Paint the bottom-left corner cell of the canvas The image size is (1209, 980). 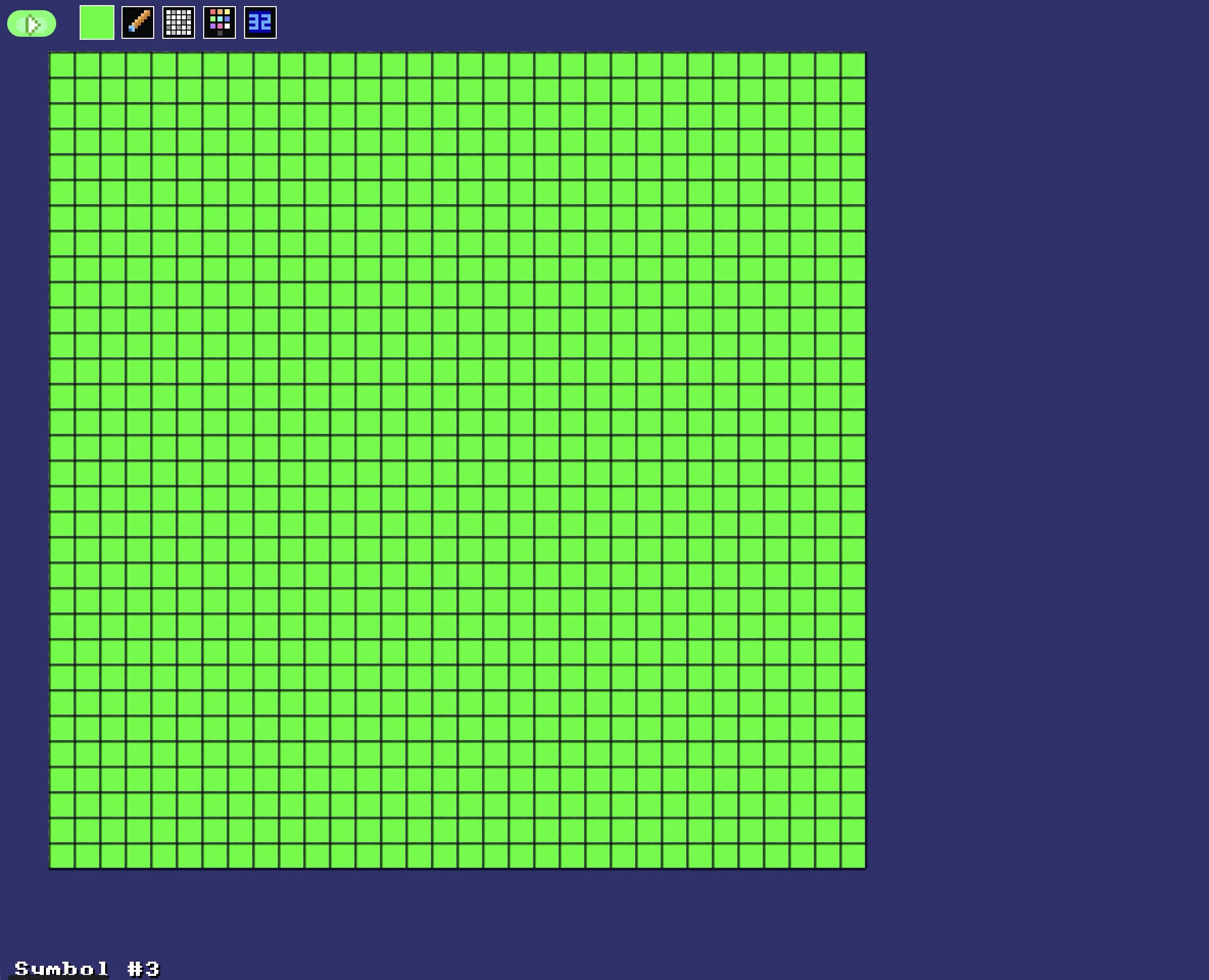pos(62,853)
